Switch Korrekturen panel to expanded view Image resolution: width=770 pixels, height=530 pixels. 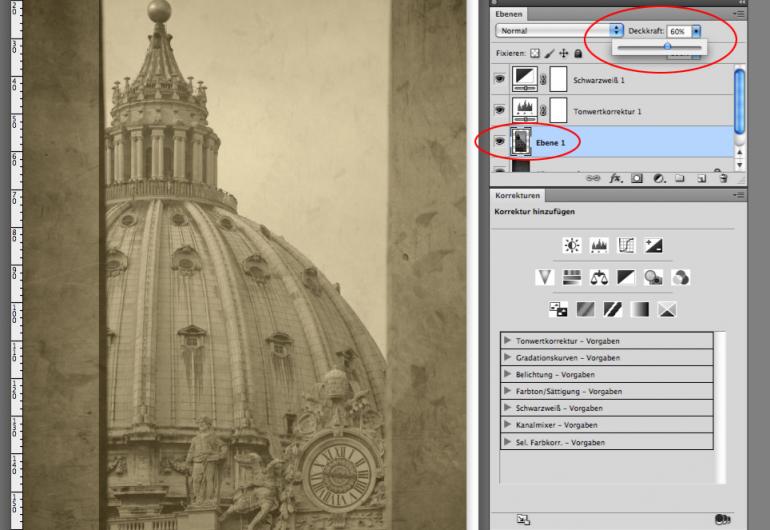coord(722,519)
